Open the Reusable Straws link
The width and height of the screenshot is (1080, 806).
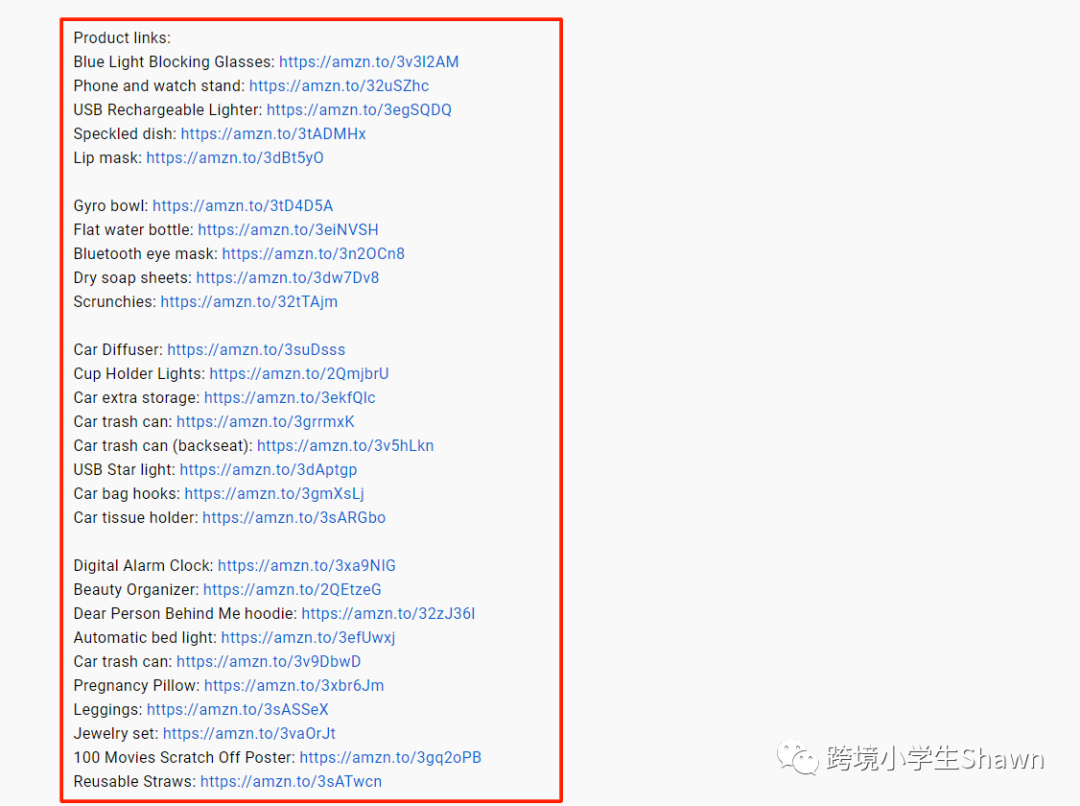coord(291,782)
